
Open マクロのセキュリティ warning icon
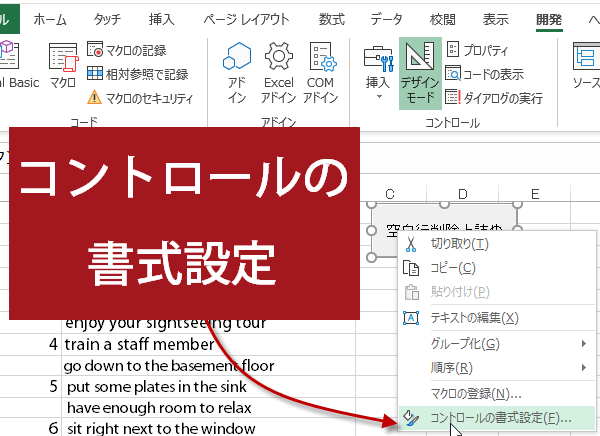pyautogui.click(x=95, y=97)
